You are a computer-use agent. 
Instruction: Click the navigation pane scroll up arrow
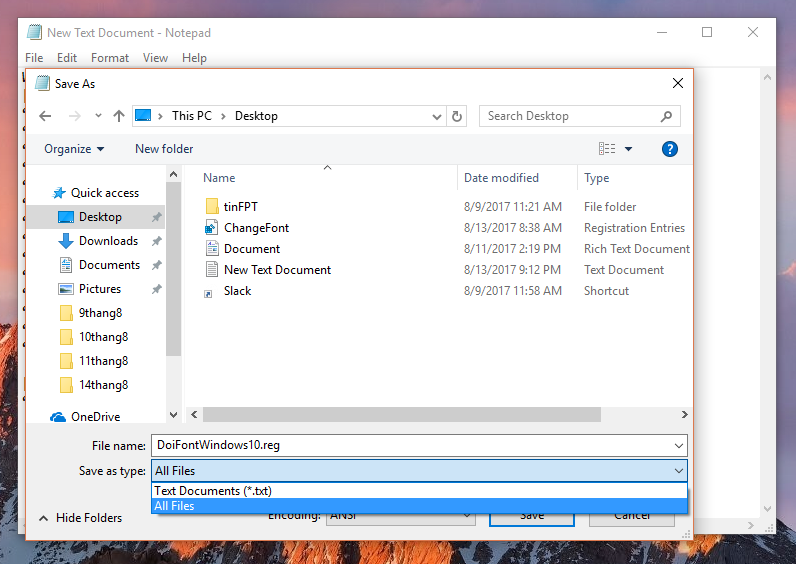(174, 175)
